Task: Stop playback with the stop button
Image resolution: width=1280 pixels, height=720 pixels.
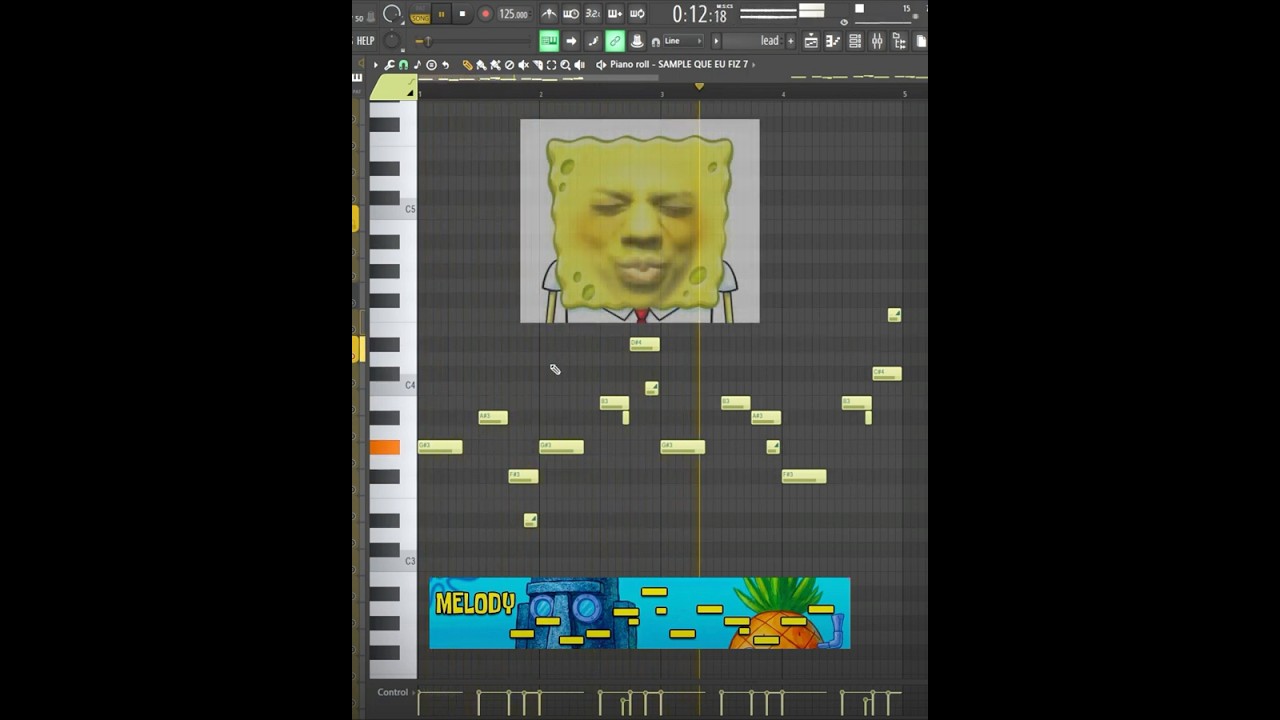Action: pyautogui.click(x=462, y=14)
